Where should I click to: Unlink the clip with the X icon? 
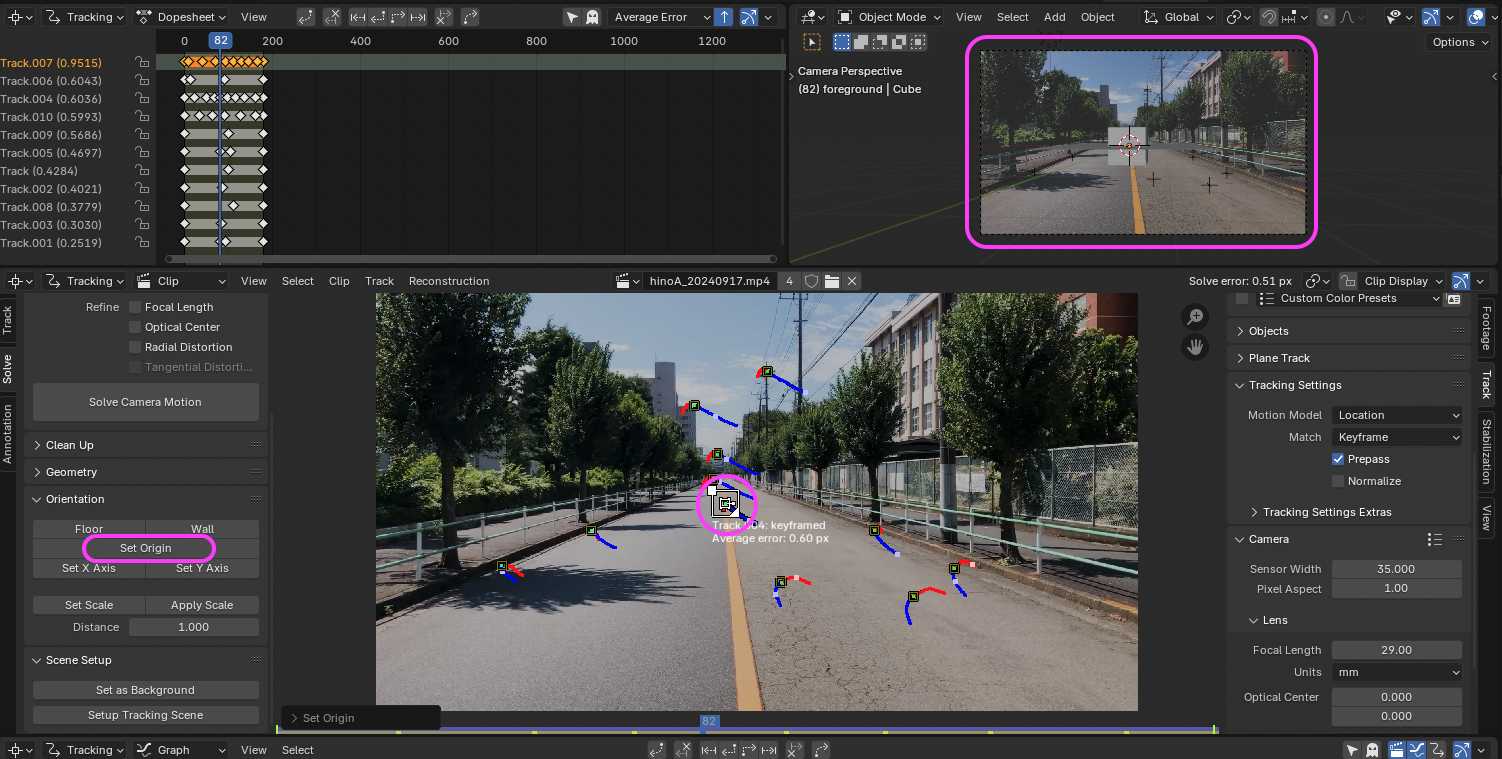coord(852,281)
